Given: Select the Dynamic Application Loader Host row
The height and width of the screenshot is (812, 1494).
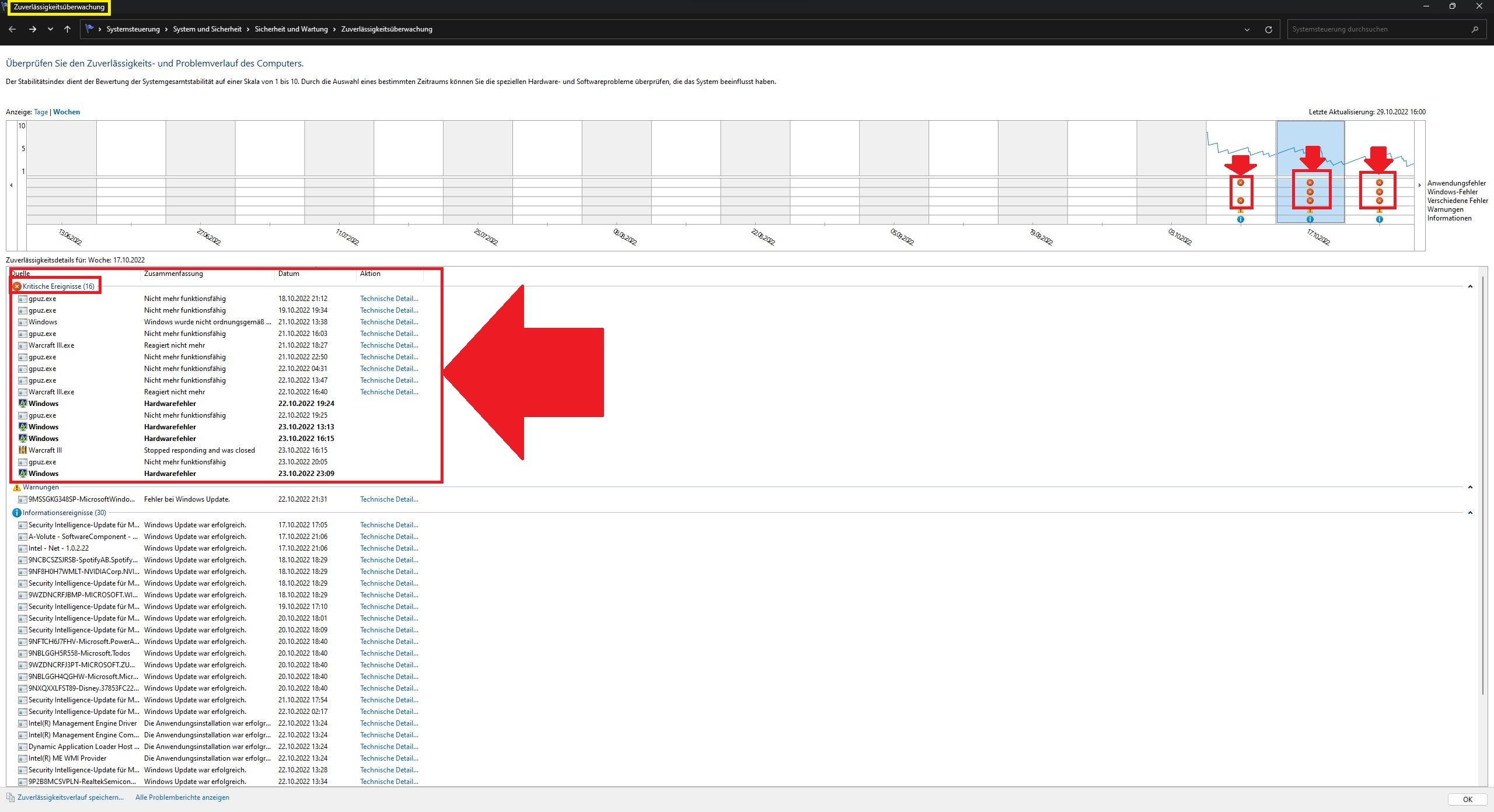Looking at the screenshot, I should pyautogui.click(x=221, y=747).
